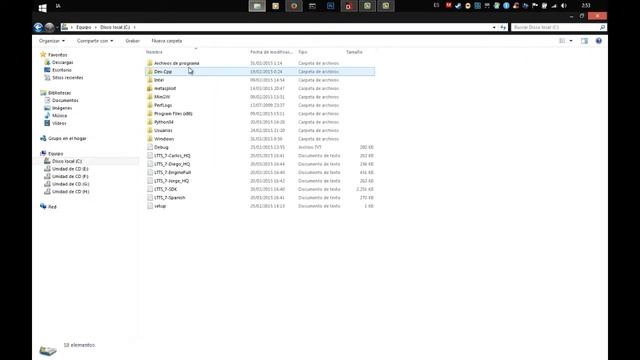Select the Archivos de programa folder icon
This screenshot has width=640, height=360.
[x=150, y=63]
